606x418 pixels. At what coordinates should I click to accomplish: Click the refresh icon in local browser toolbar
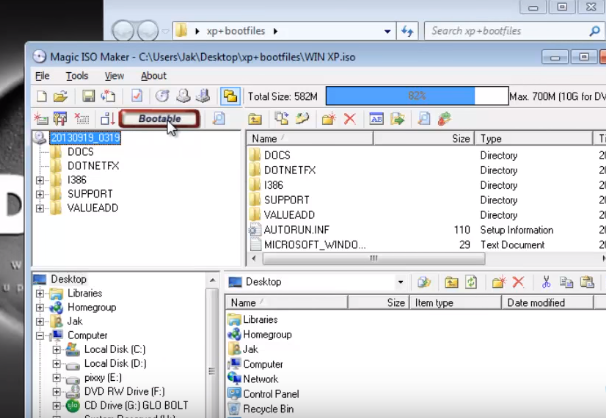coord(471,282)
